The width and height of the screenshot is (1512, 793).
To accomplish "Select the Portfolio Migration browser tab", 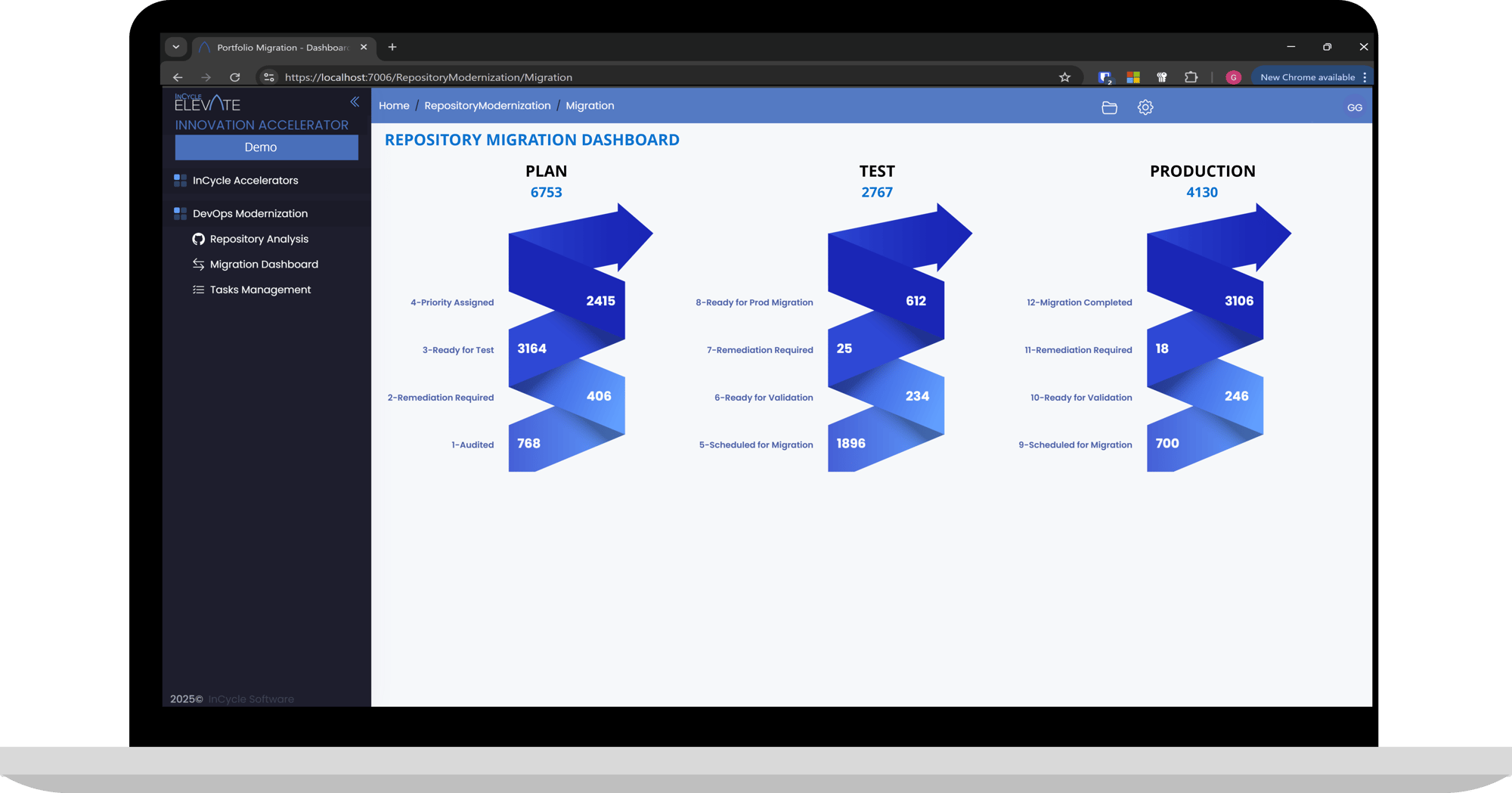I will [281, 48].
